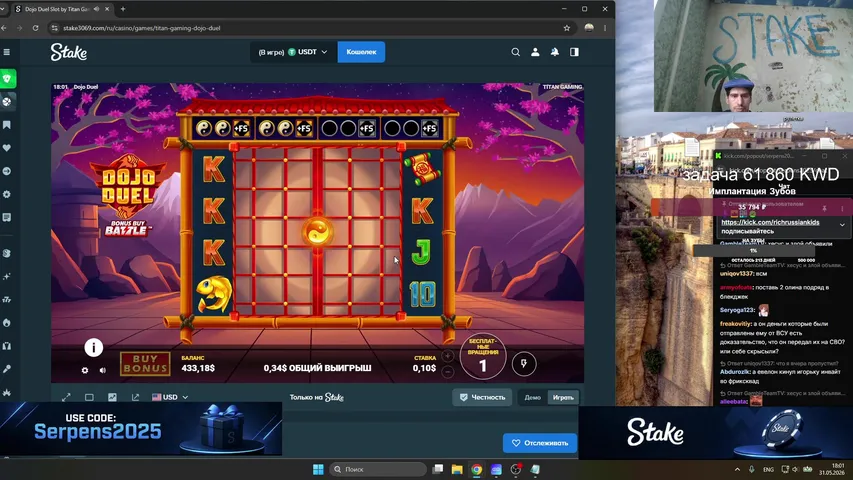Enter fullscreen mode for the game
Image resolution: width=853 pixels, height=480 pixels.
(x=66, y=397)
